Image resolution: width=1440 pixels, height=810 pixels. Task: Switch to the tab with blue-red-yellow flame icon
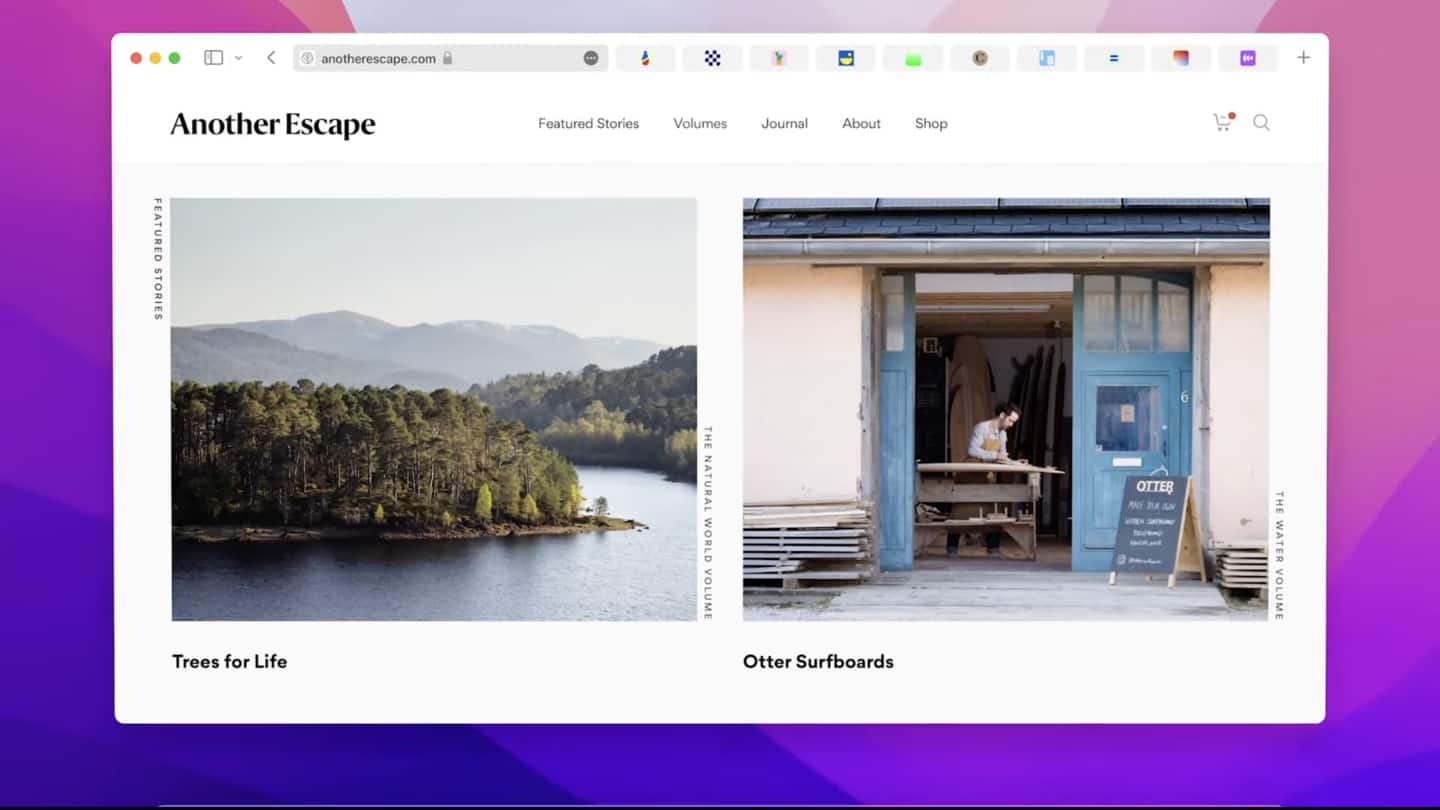[x=645, y=58]
